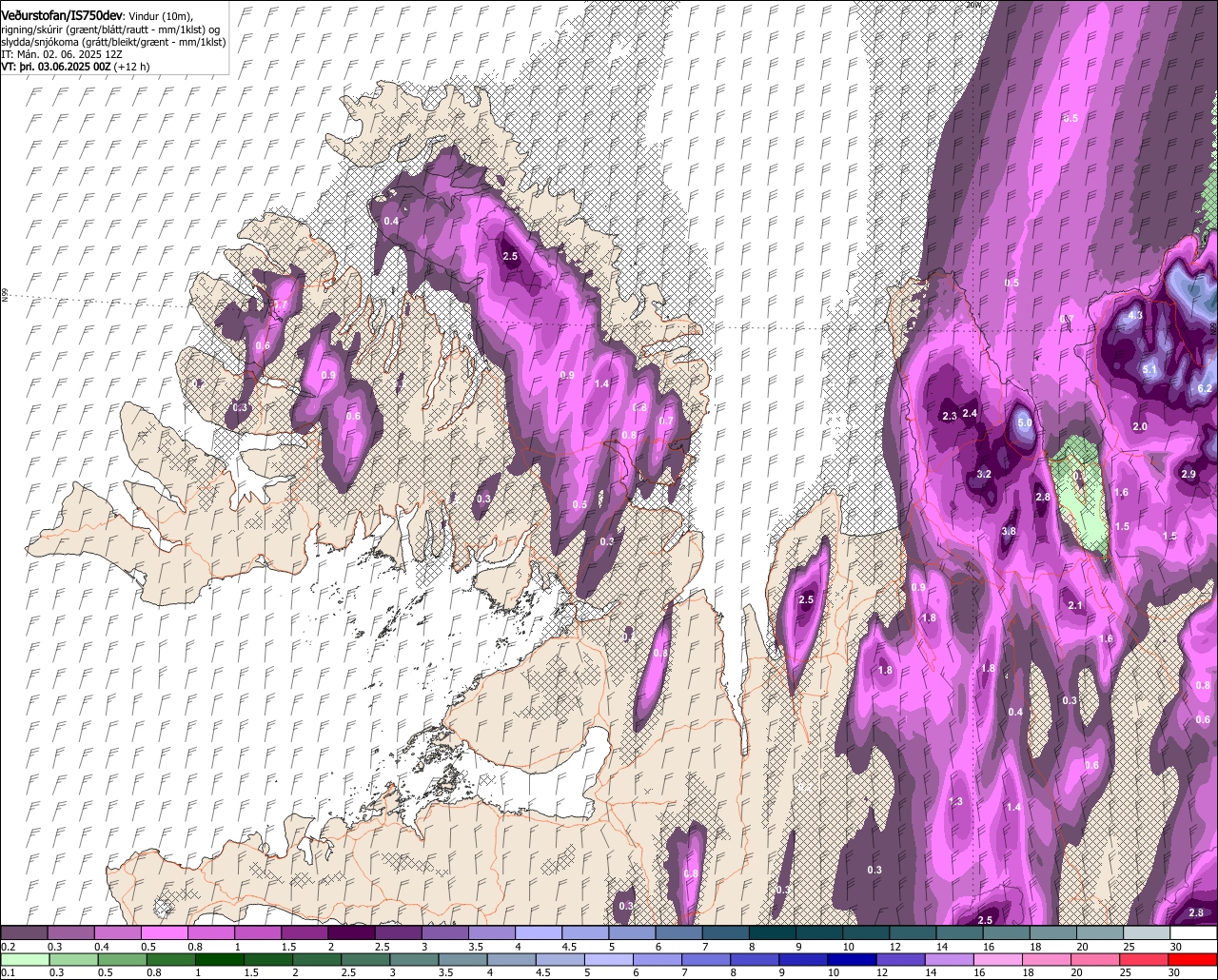Click the 0.1 legend scale label

coord(8,972)
